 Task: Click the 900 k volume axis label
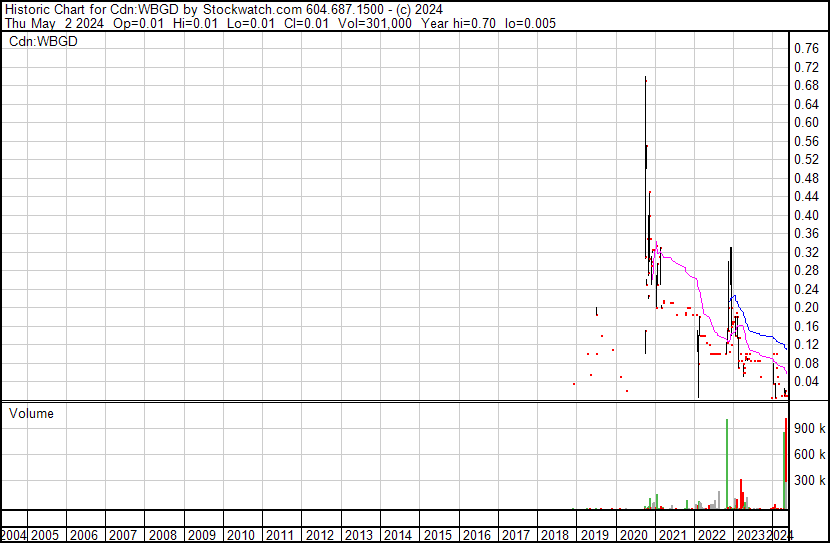point(809,429)
